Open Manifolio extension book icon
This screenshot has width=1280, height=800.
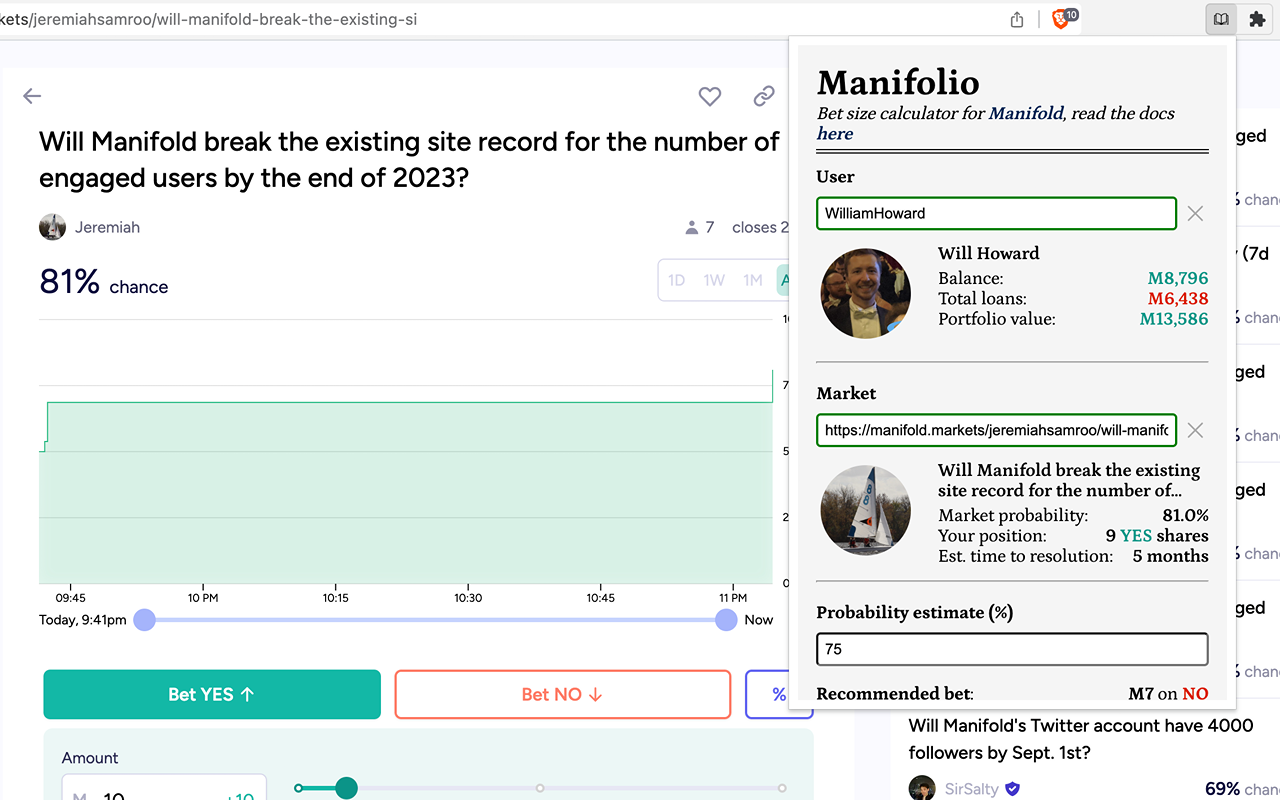point(1220,19)
